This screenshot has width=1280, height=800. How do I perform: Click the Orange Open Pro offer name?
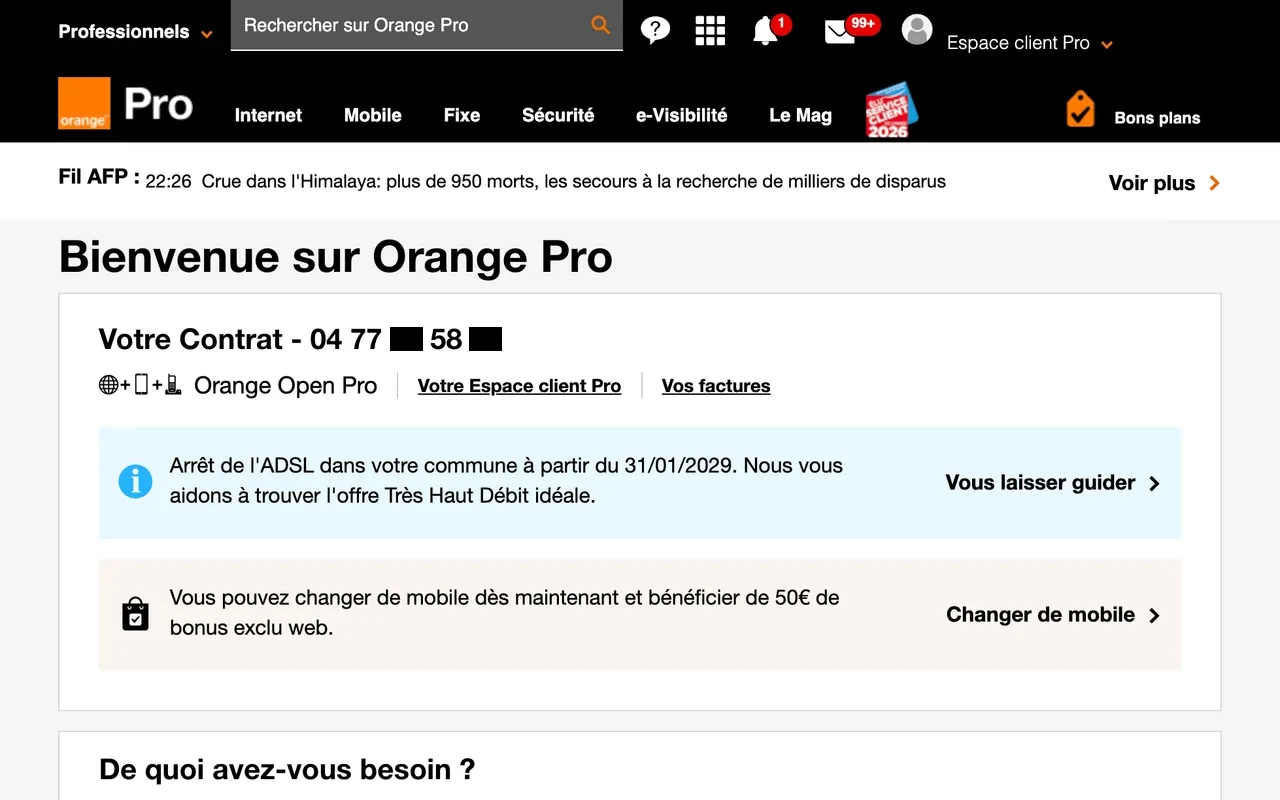tap(285, 386)
